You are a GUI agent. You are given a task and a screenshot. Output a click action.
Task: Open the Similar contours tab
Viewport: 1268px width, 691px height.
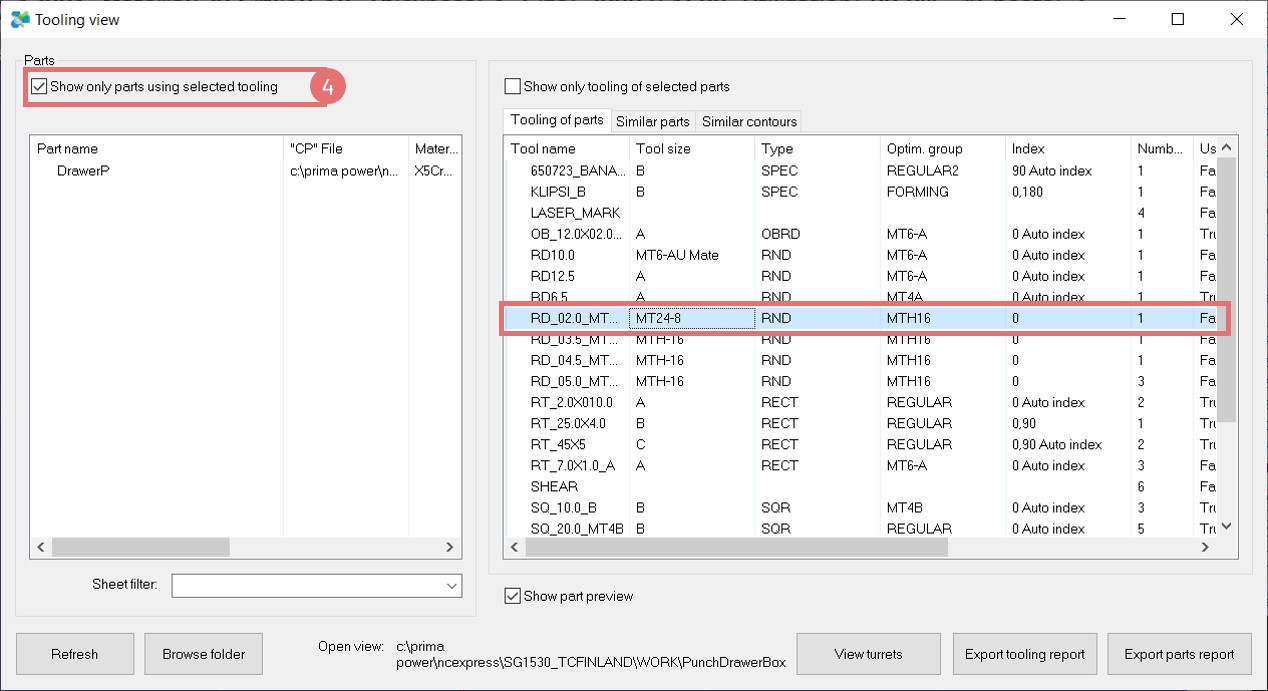pos(749,122)
